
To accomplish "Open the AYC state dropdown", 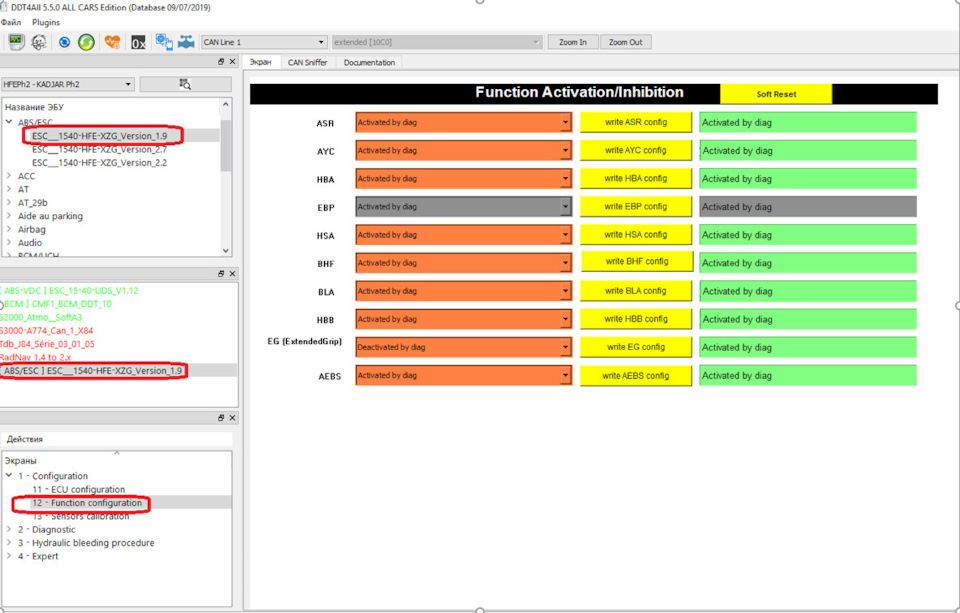I will click(463, 151).
